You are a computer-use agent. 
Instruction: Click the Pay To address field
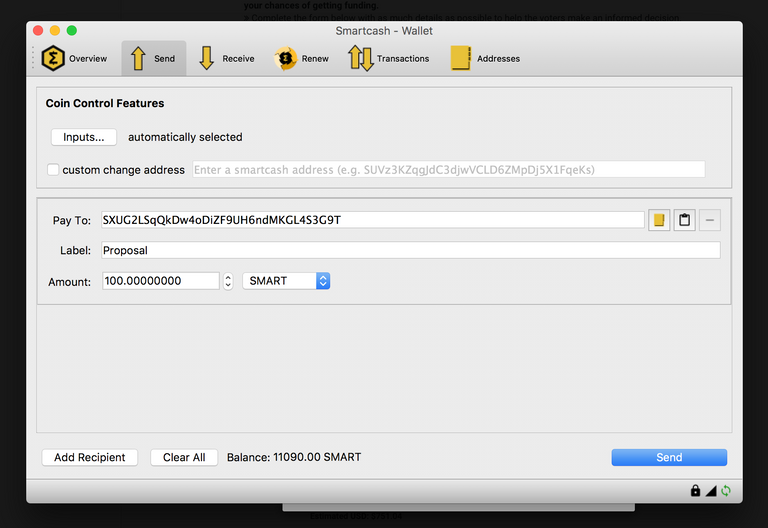click(x=372, y=220)
